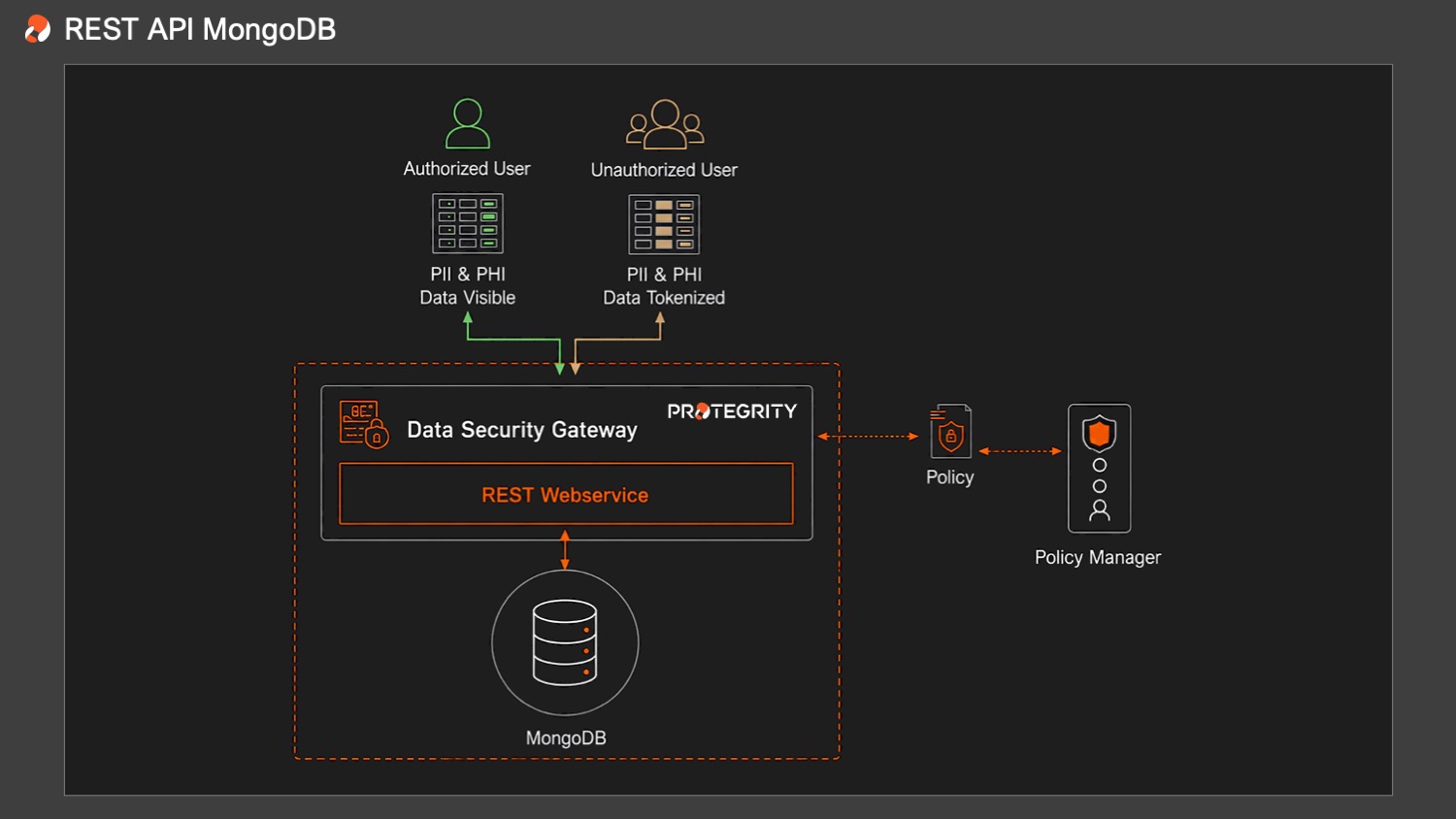The width and height of the screenshot is (1456, 819).
Task: Click the "MongoDB" label under the database
Action: [566, 738]
